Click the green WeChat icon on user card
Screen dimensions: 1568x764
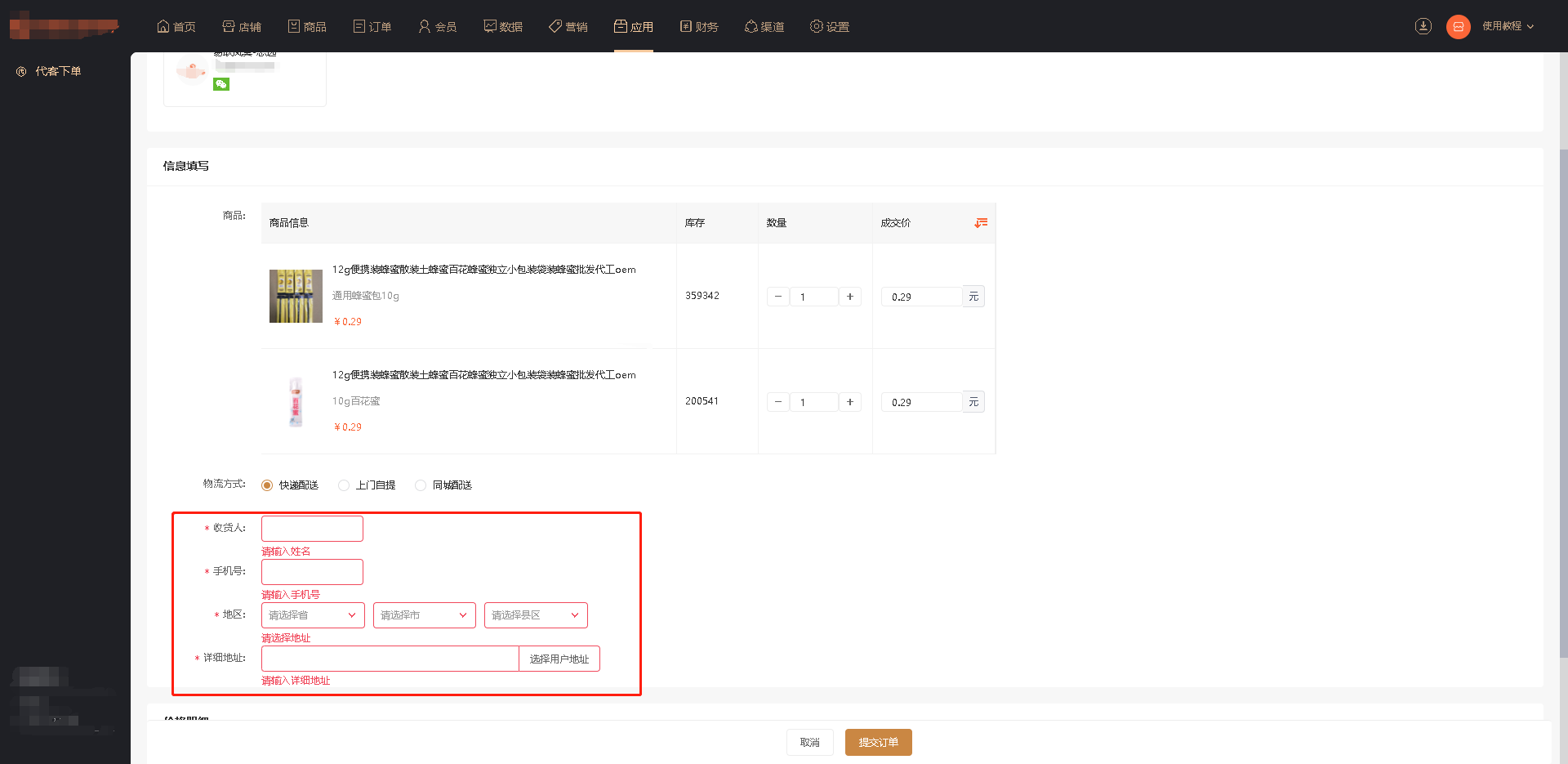pyautogui.click(x=221, y=84)
